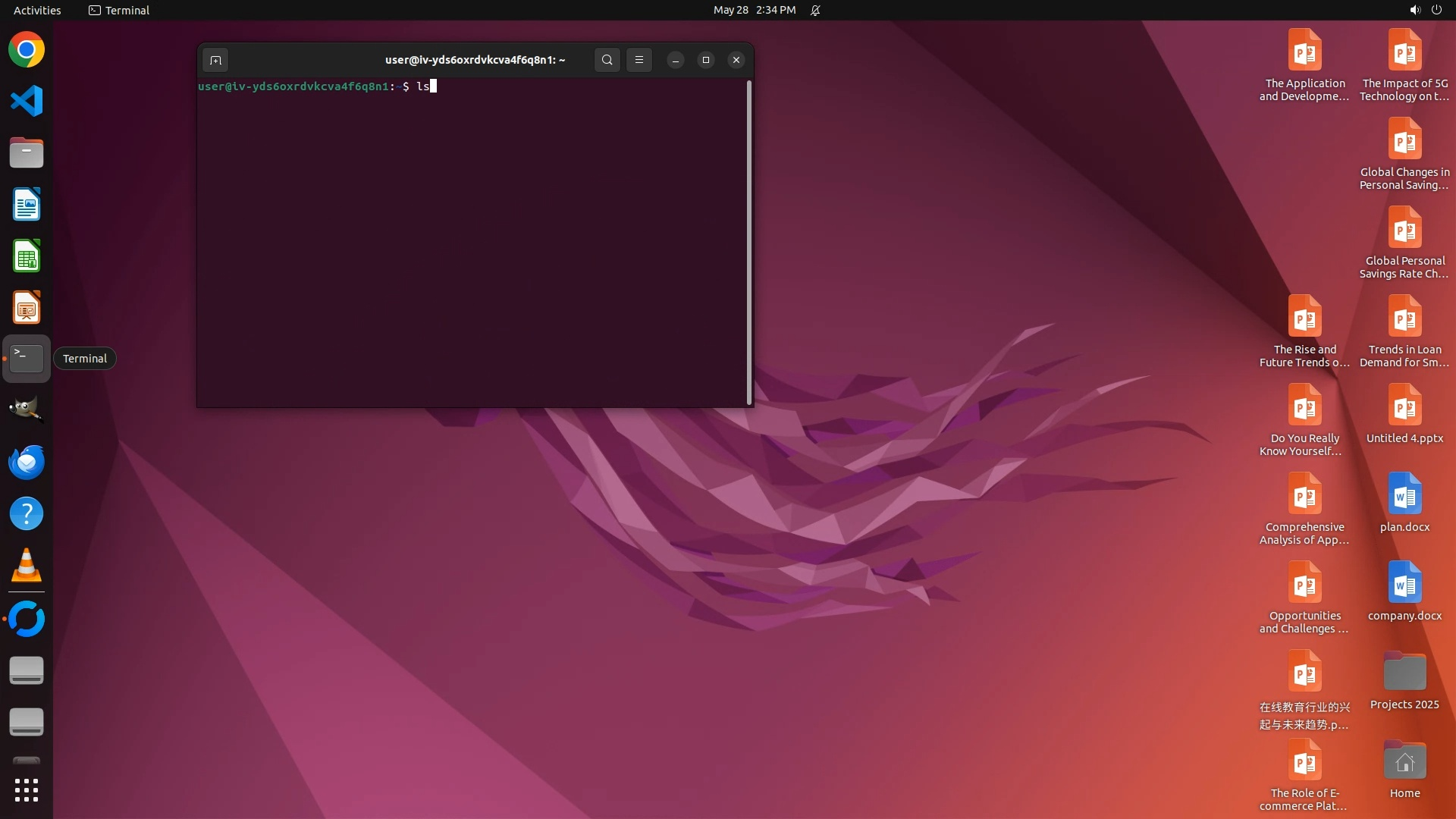This screenshot has width=1456, height=819.
Task: Show Applications grid at dock bottom
Action: click(27, 790)
